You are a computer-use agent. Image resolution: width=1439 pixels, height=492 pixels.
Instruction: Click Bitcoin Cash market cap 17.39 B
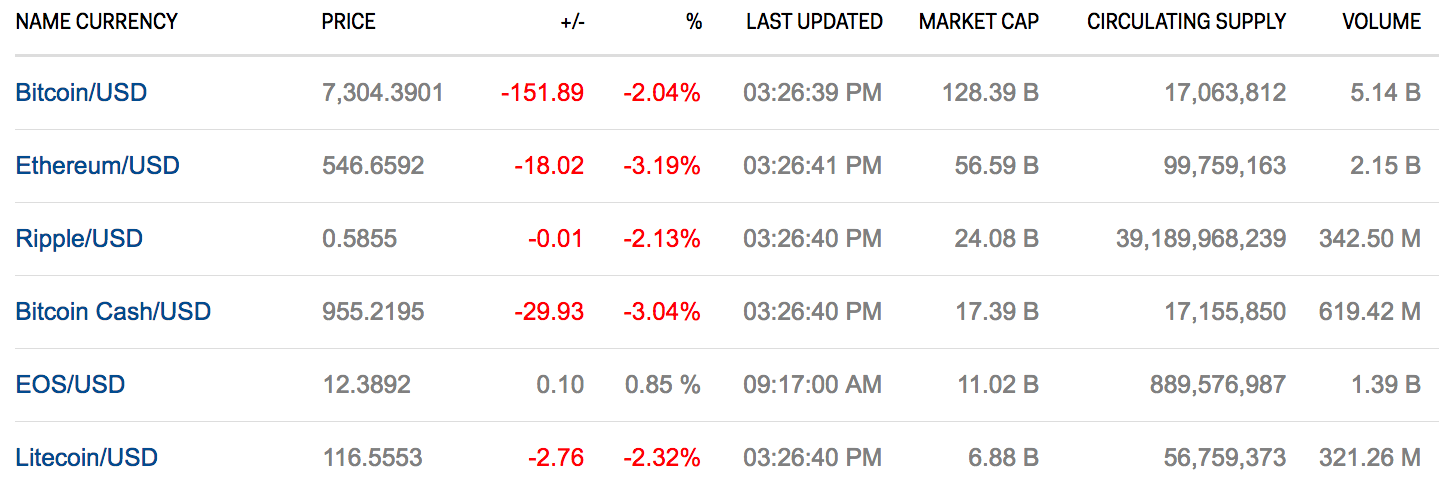pos(996,312)
